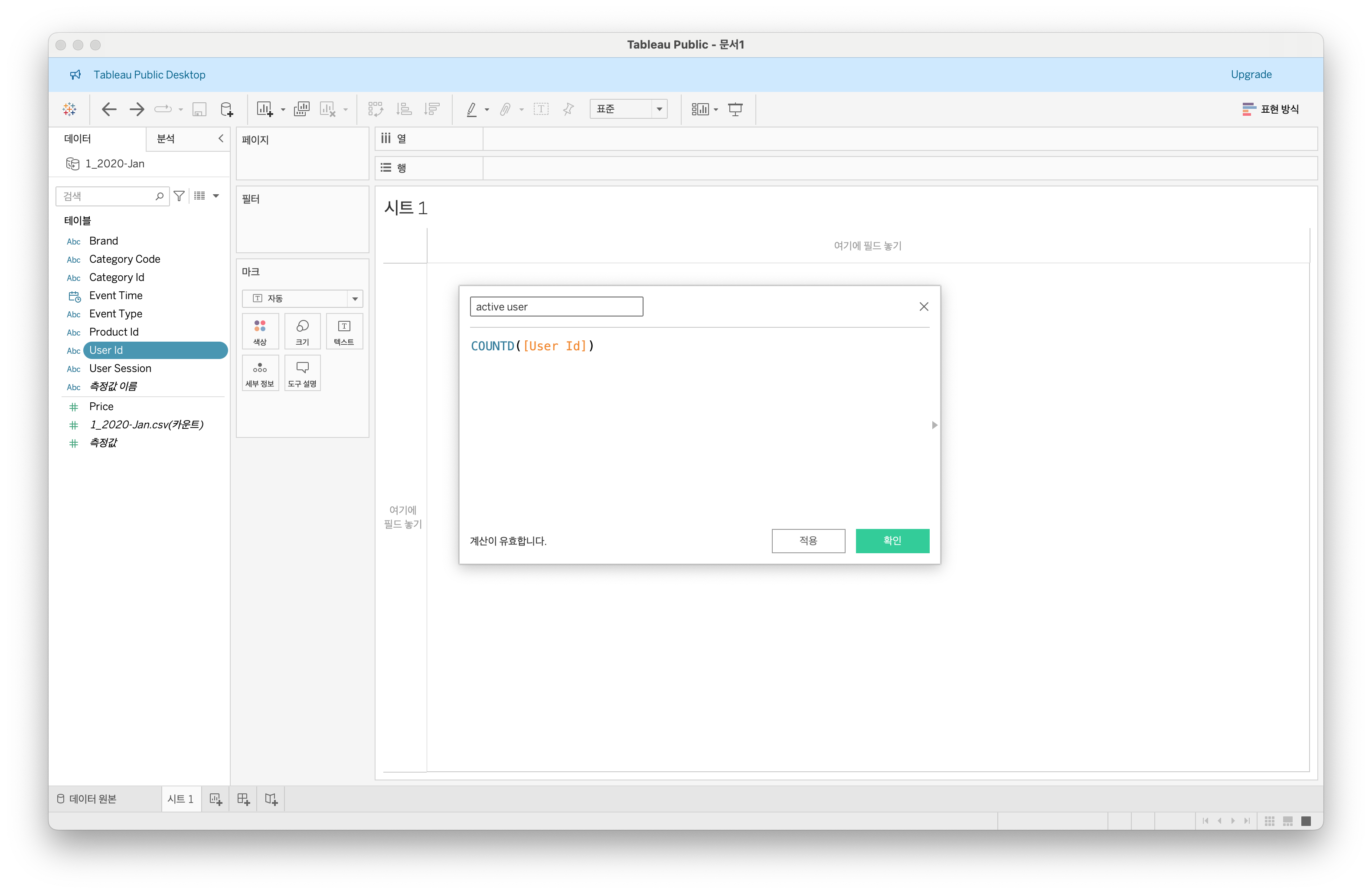1372x894 pixels.
Task: Click the filter icon beside search
Action: pos(179,196)
